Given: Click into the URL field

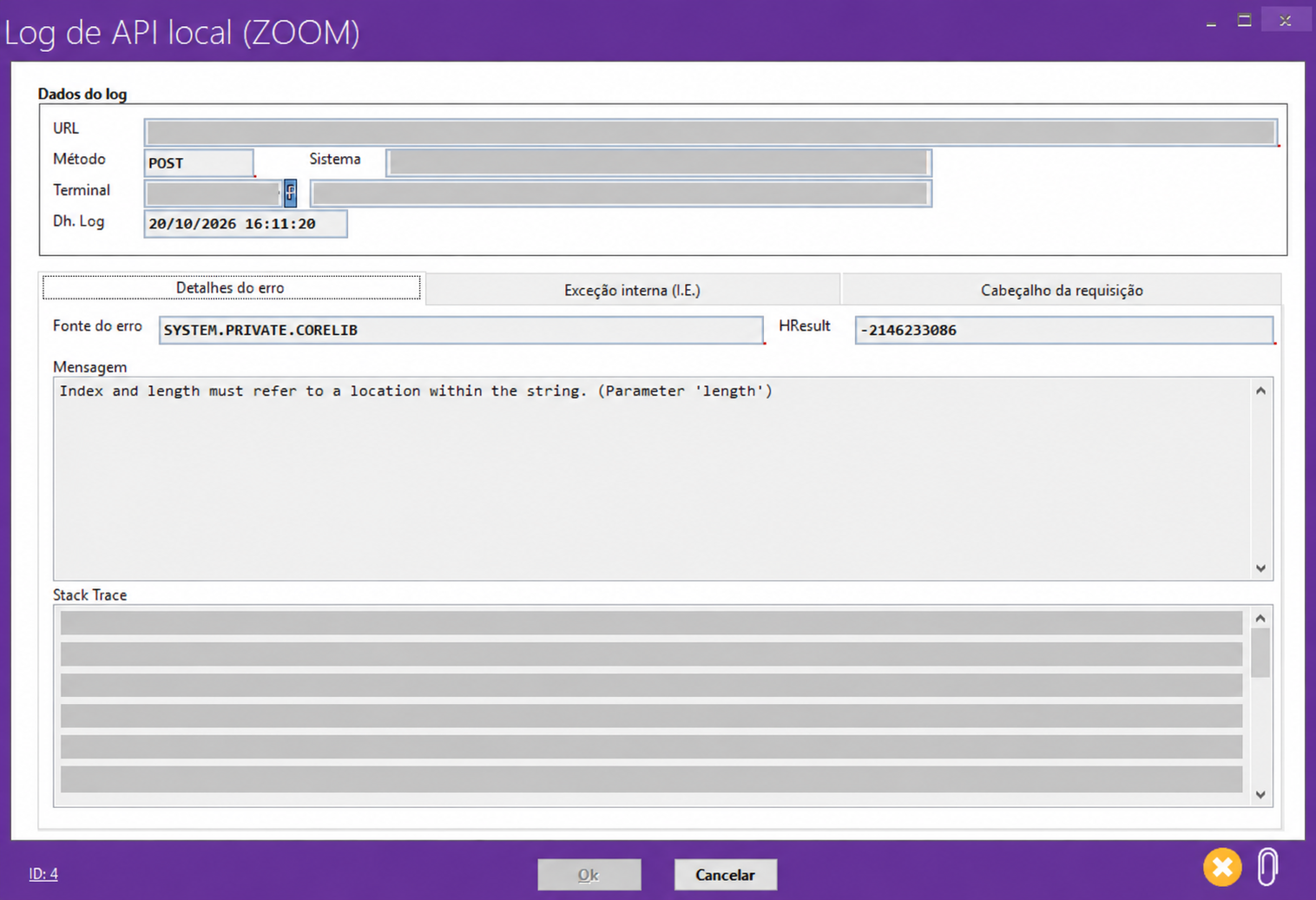Looking at the screenshot, I should tap(711, 132).
